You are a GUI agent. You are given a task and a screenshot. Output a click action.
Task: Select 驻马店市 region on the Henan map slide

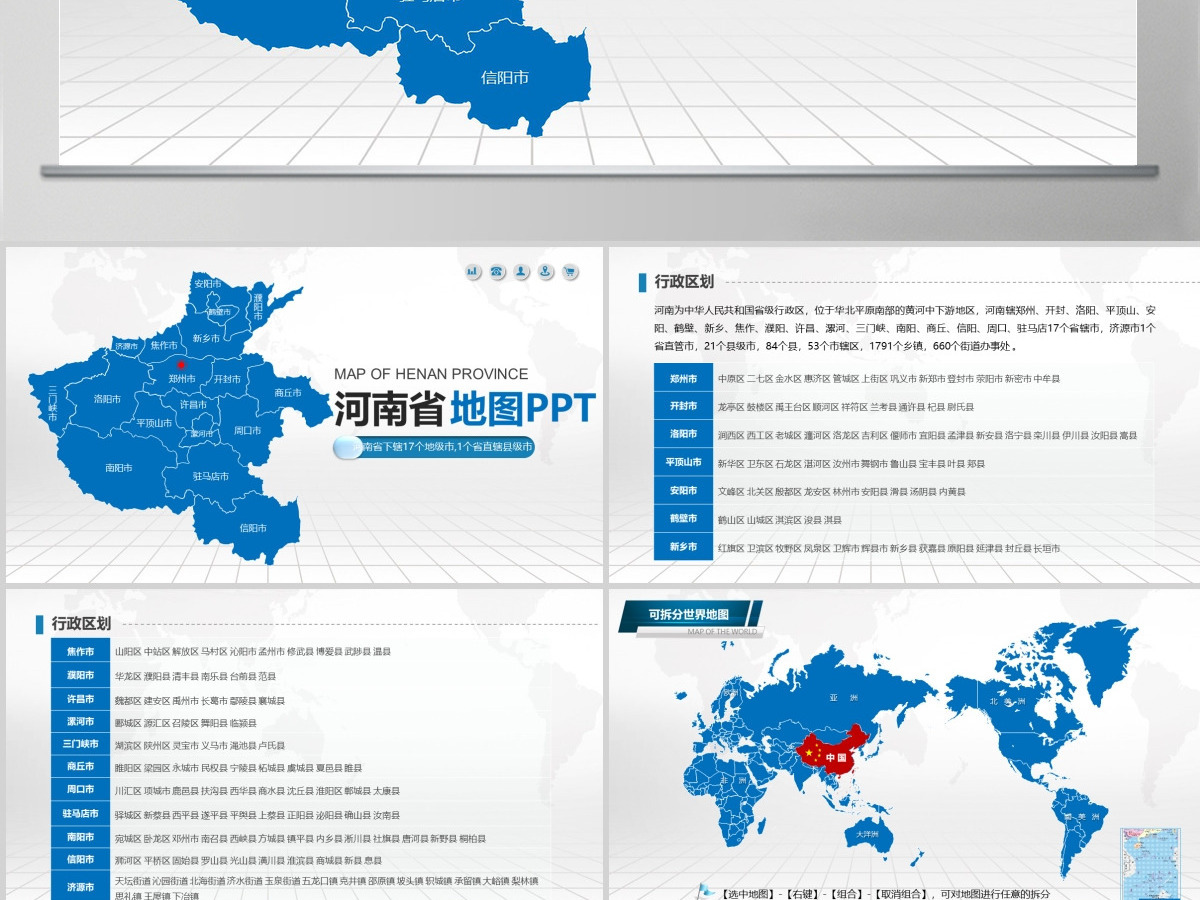click(x=210, y=476)
